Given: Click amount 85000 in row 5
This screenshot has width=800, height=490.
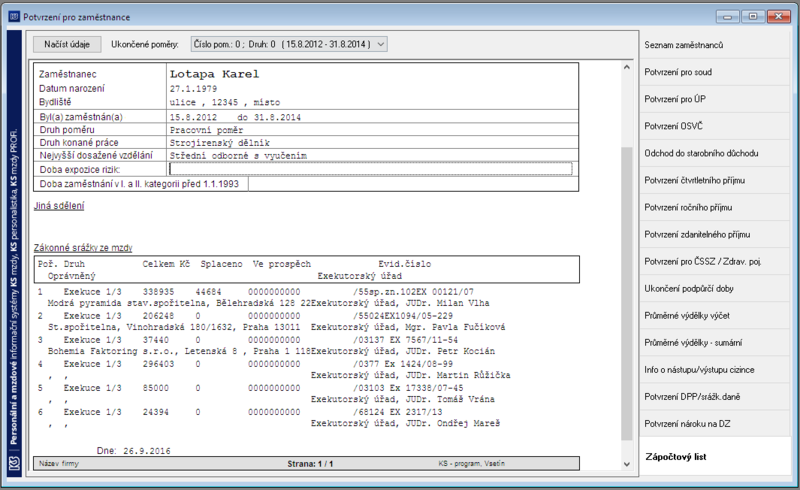Looking at the screenshot, I should [x=156, y=388].
